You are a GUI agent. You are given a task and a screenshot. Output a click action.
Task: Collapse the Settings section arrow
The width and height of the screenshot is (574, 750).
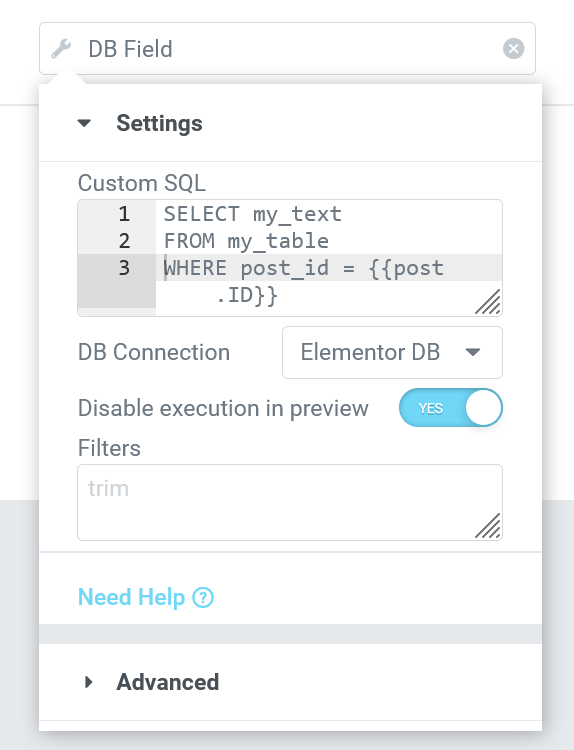point(84,123)
